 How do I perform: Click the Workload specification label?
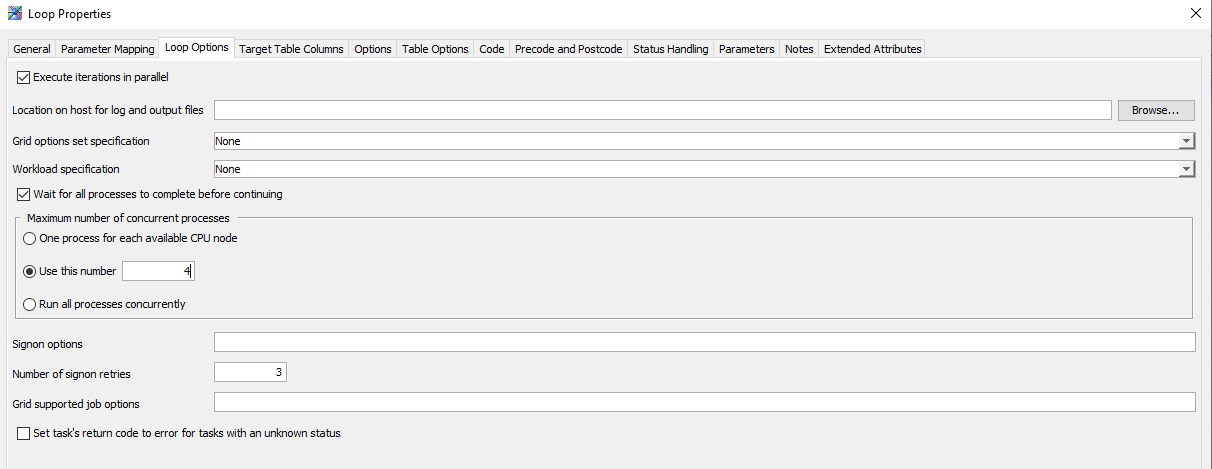pyautogui.click(x=66, y=169)
